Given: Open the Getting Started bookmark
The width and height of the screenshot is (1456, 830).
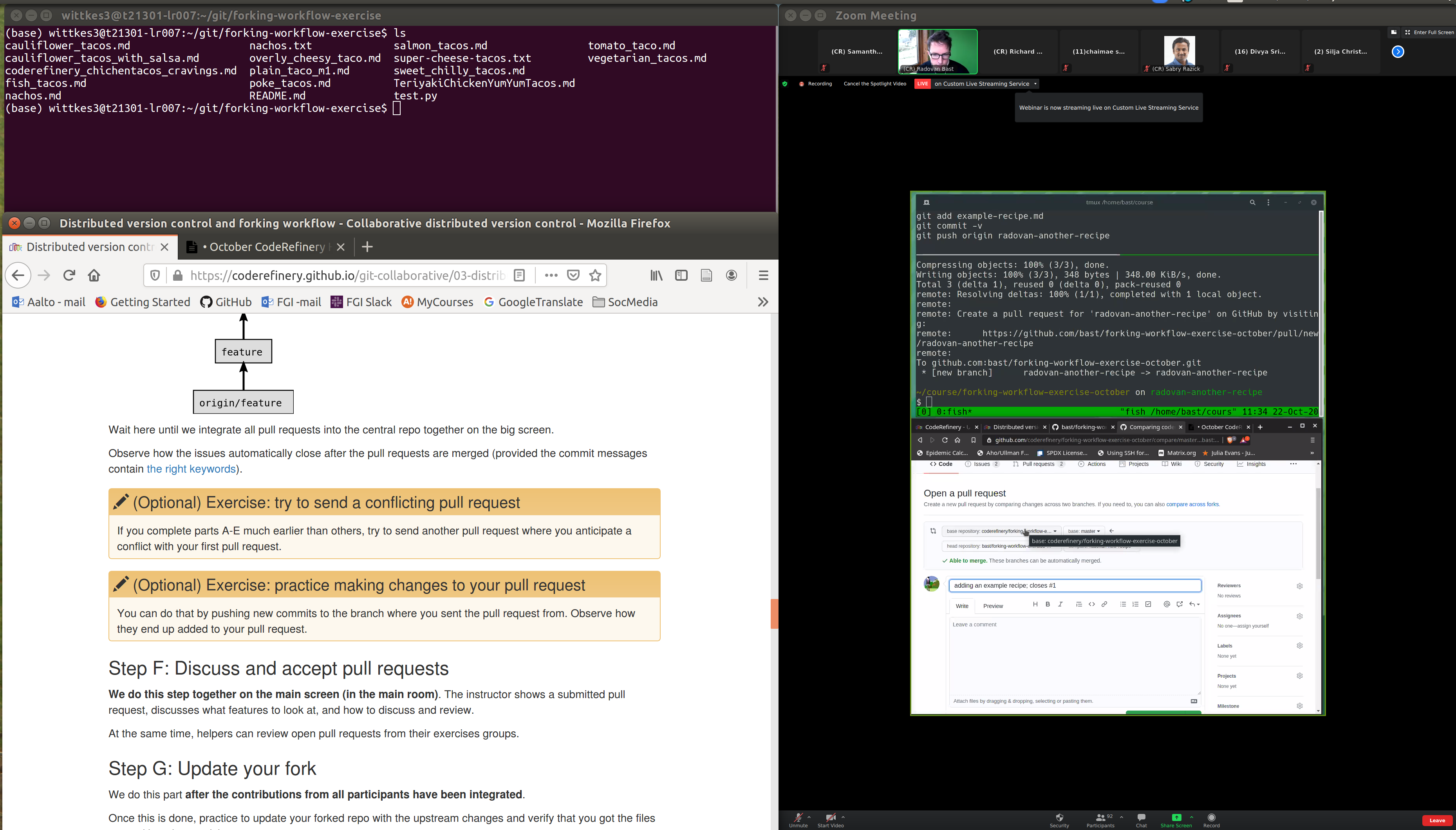Looking at the screenshot, I should 143,302.
